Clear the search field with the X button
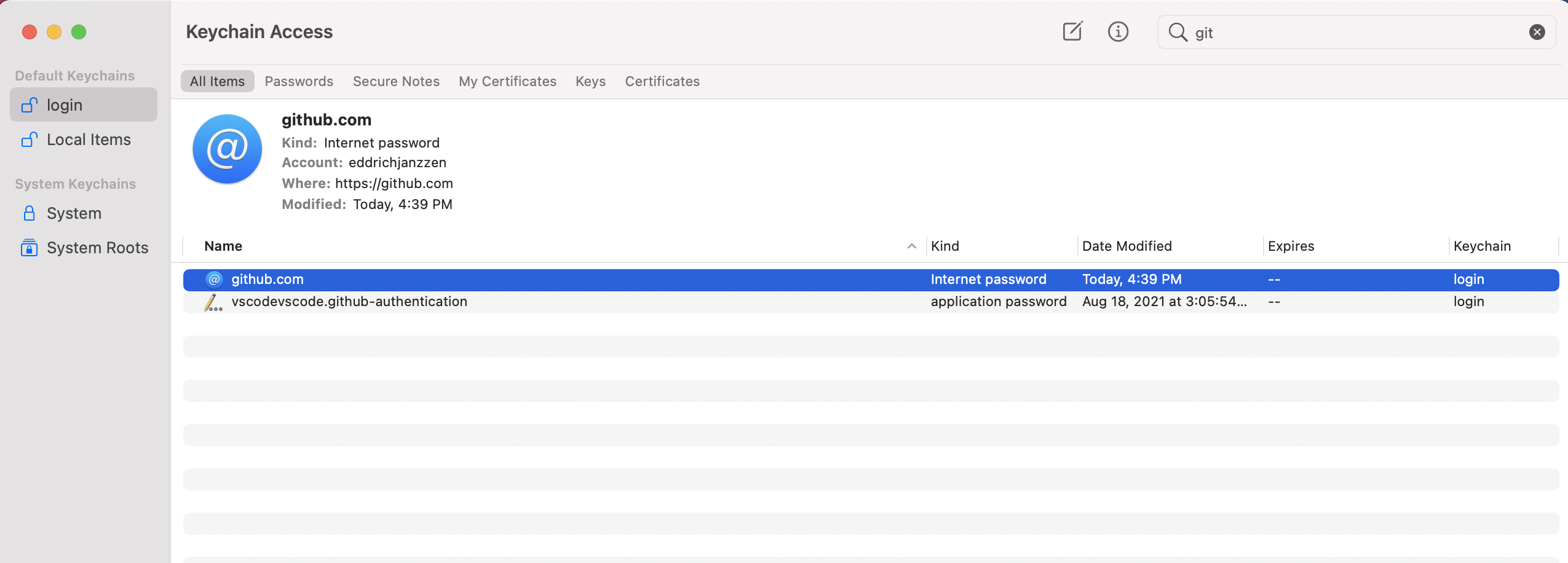 coord(1537,32)
